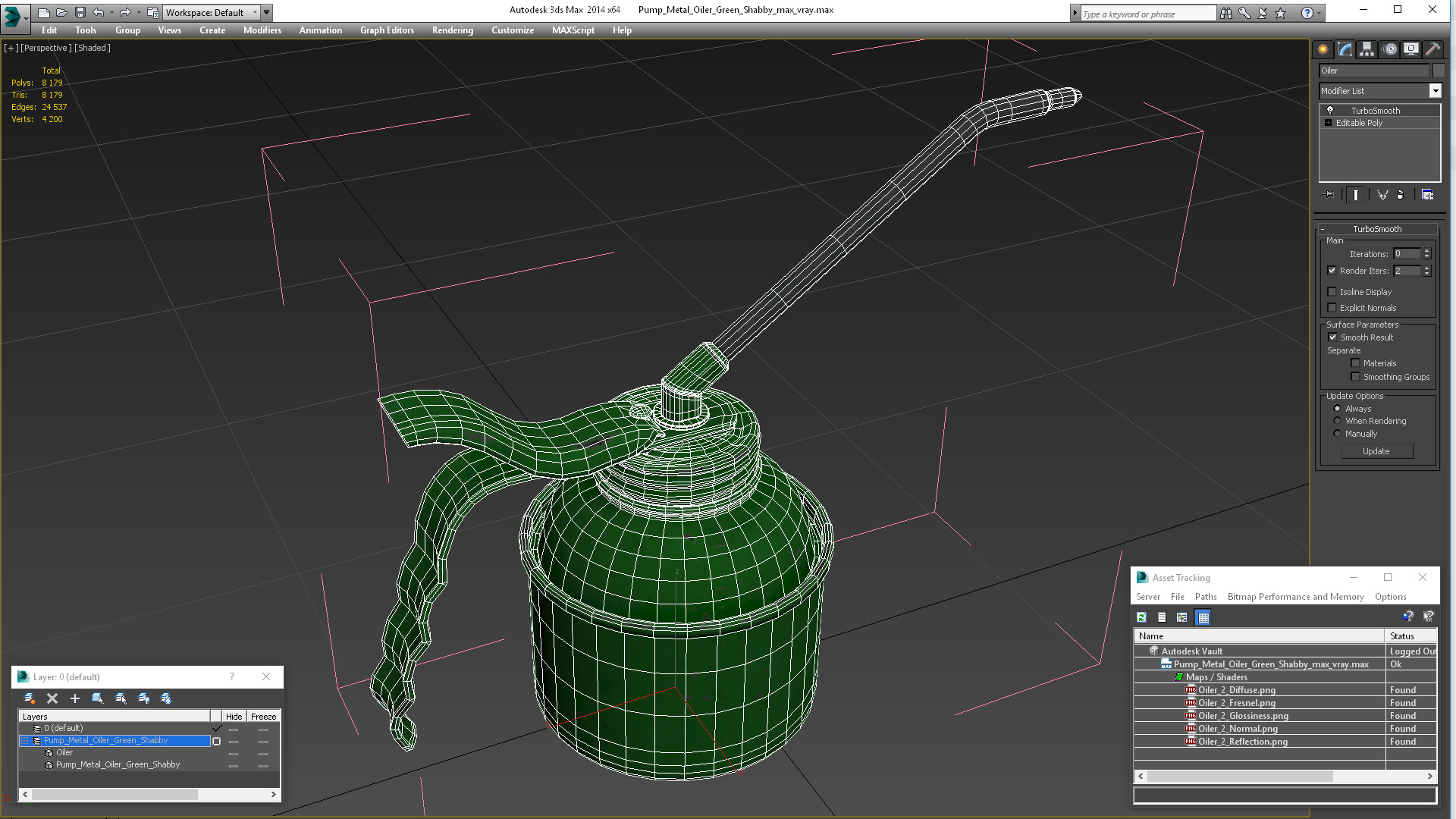Screen dimensions: 1456x819
Task: Open the Modifier List dropdown
Action: pos(1435,91)
